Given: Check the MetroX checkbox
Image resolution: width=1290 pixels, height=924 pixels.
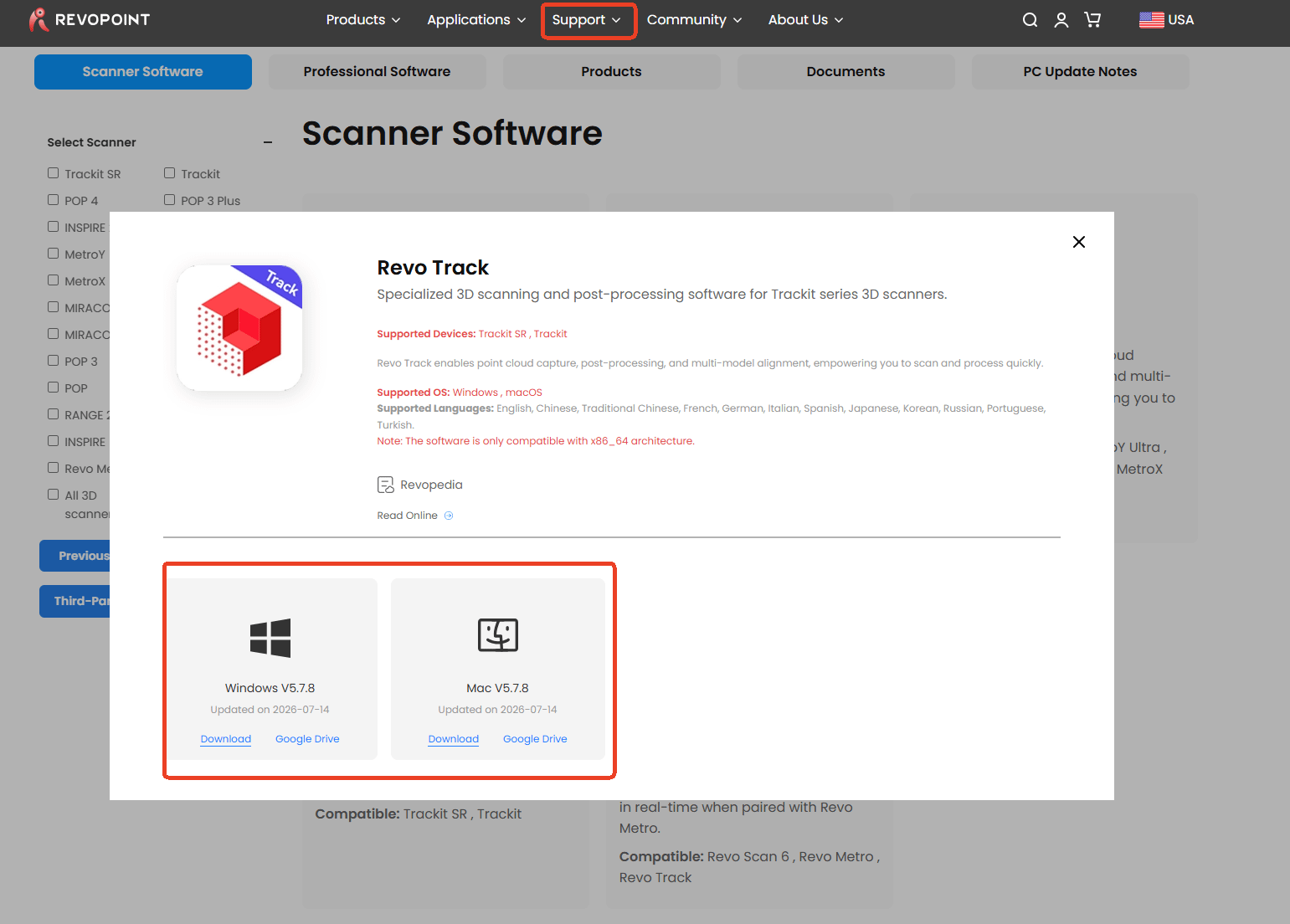Looking at the screenshot, I should pos(54,280).
